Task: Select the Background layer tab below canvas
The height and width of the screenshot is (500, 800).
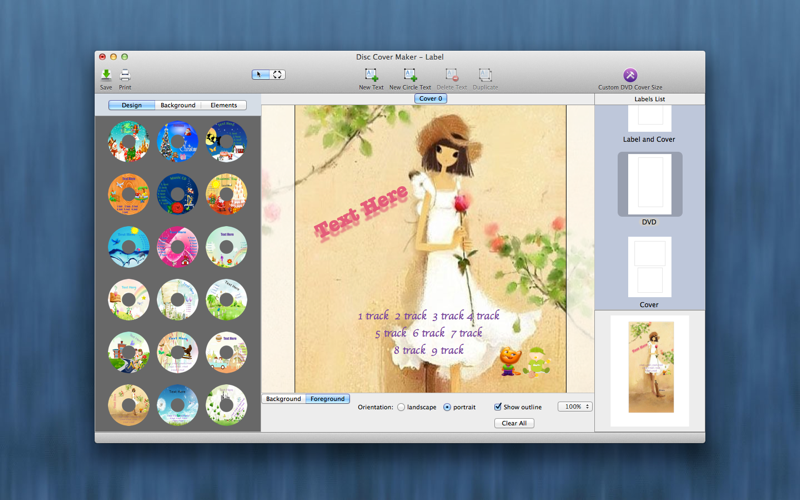Action: point(283,399)
